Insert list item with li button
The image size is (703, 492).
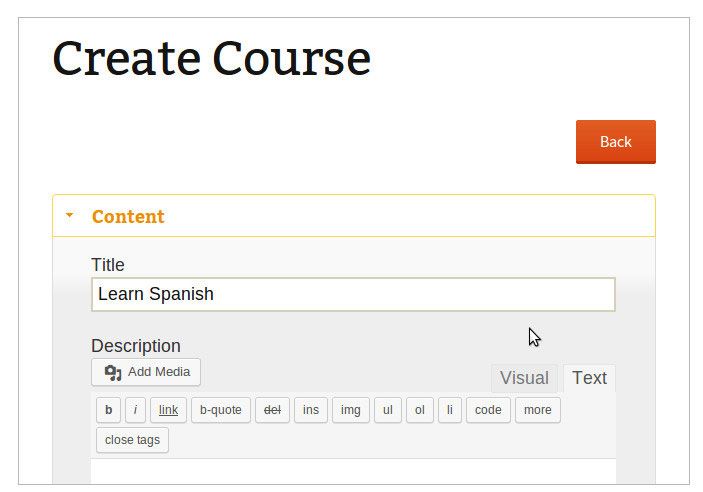tap(450, 410)
